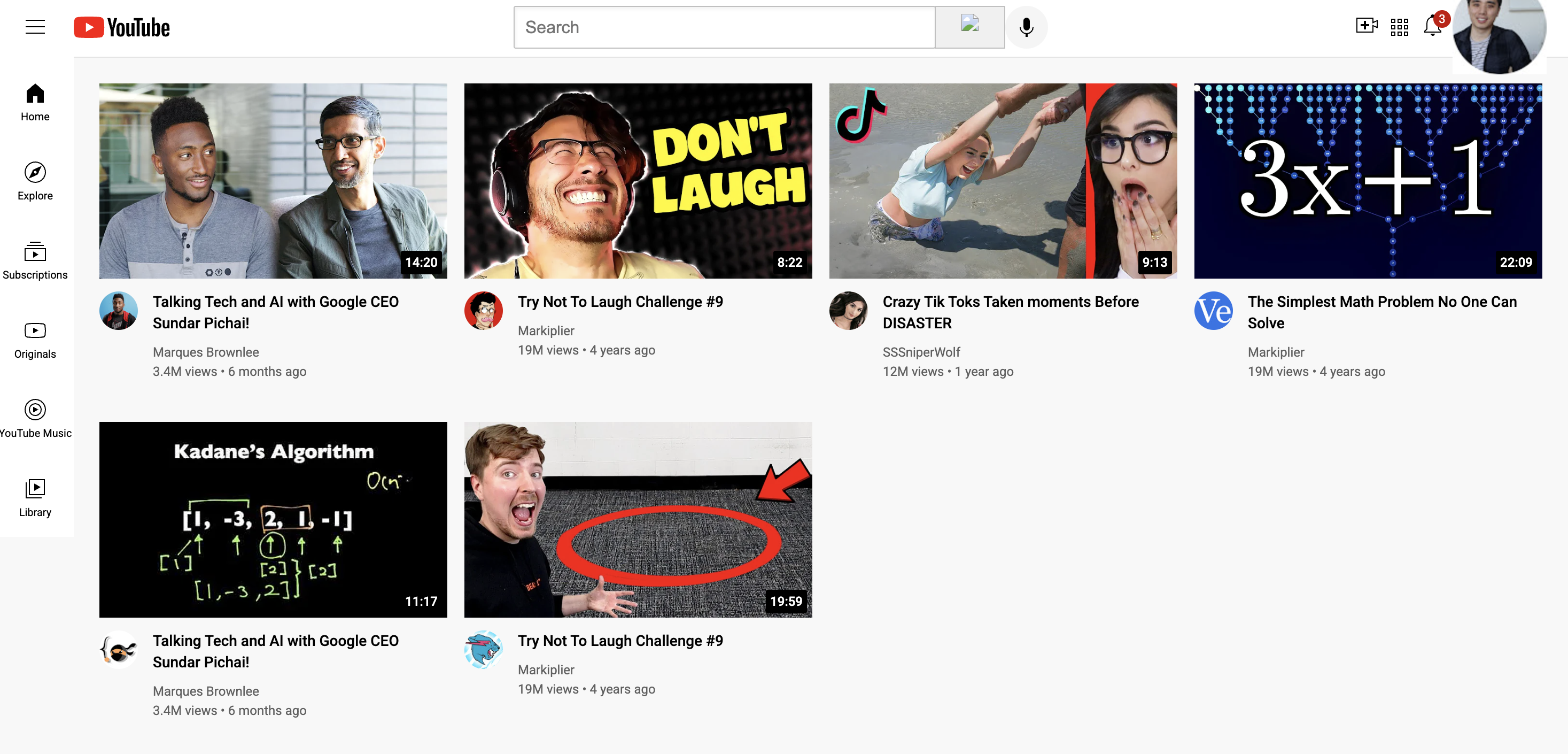Click SSSniperWolf channel name
1568x754 pixels.
pyautogui.click(x=921, y=352)
